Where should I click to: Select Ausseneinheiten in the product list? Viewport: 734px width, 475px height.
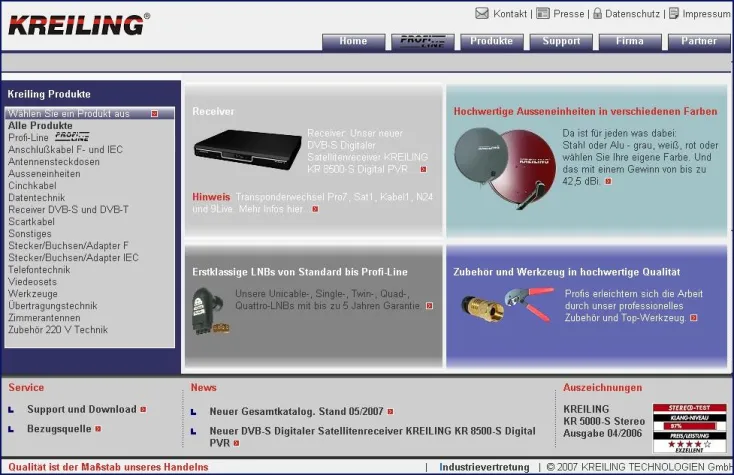tap(44, 173)
